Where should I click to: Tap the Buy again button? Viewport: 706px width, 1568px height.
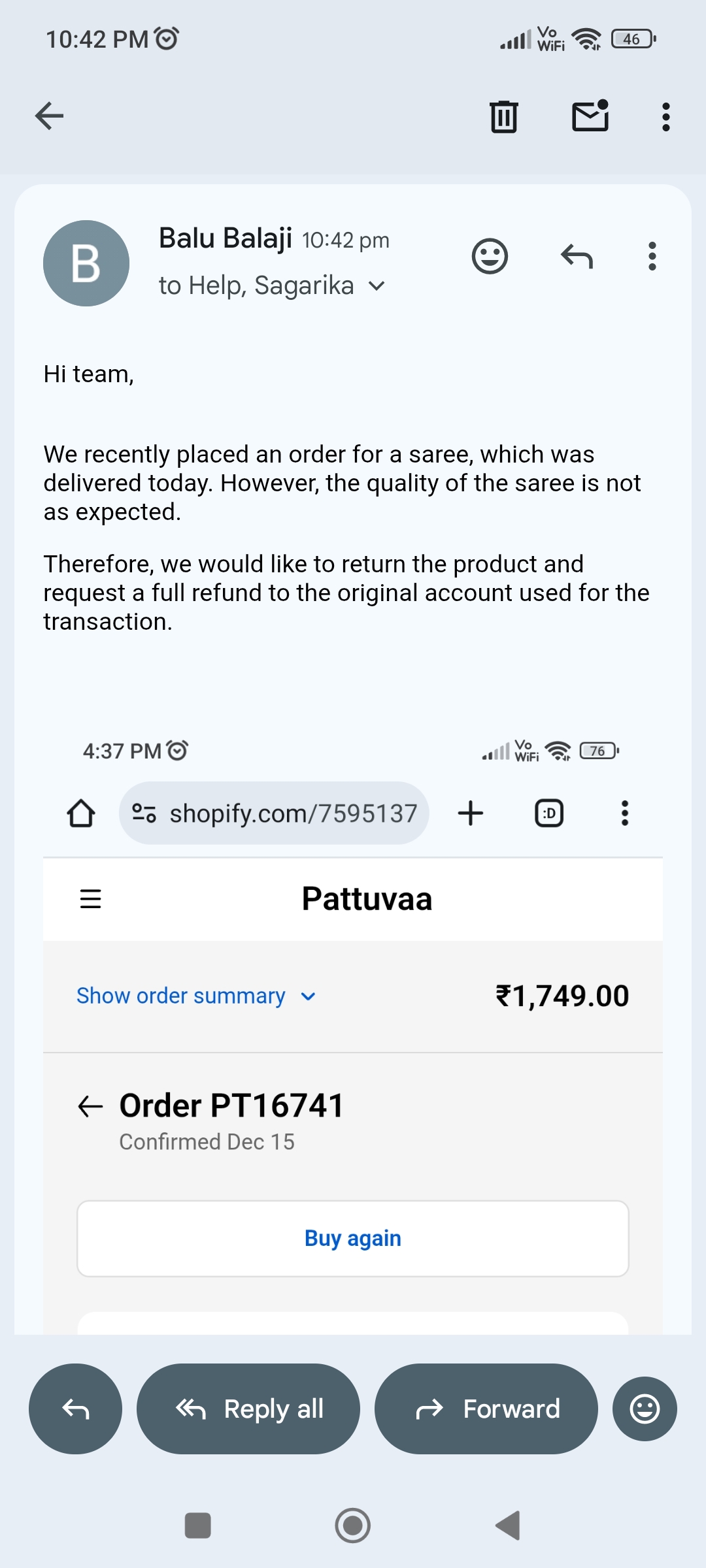click(x=353, y=1238)
